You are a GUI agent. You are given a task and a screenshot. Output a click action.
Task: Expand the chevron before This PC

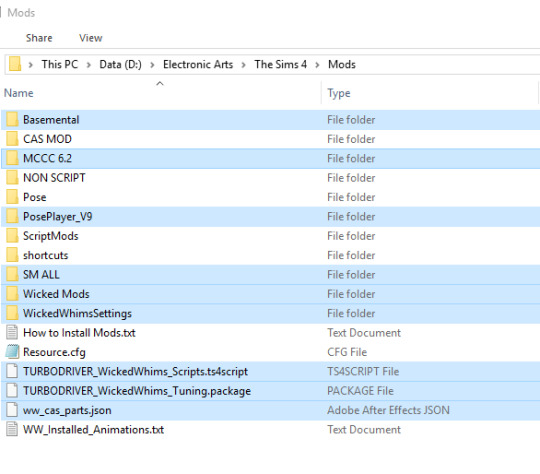(31, 65)
